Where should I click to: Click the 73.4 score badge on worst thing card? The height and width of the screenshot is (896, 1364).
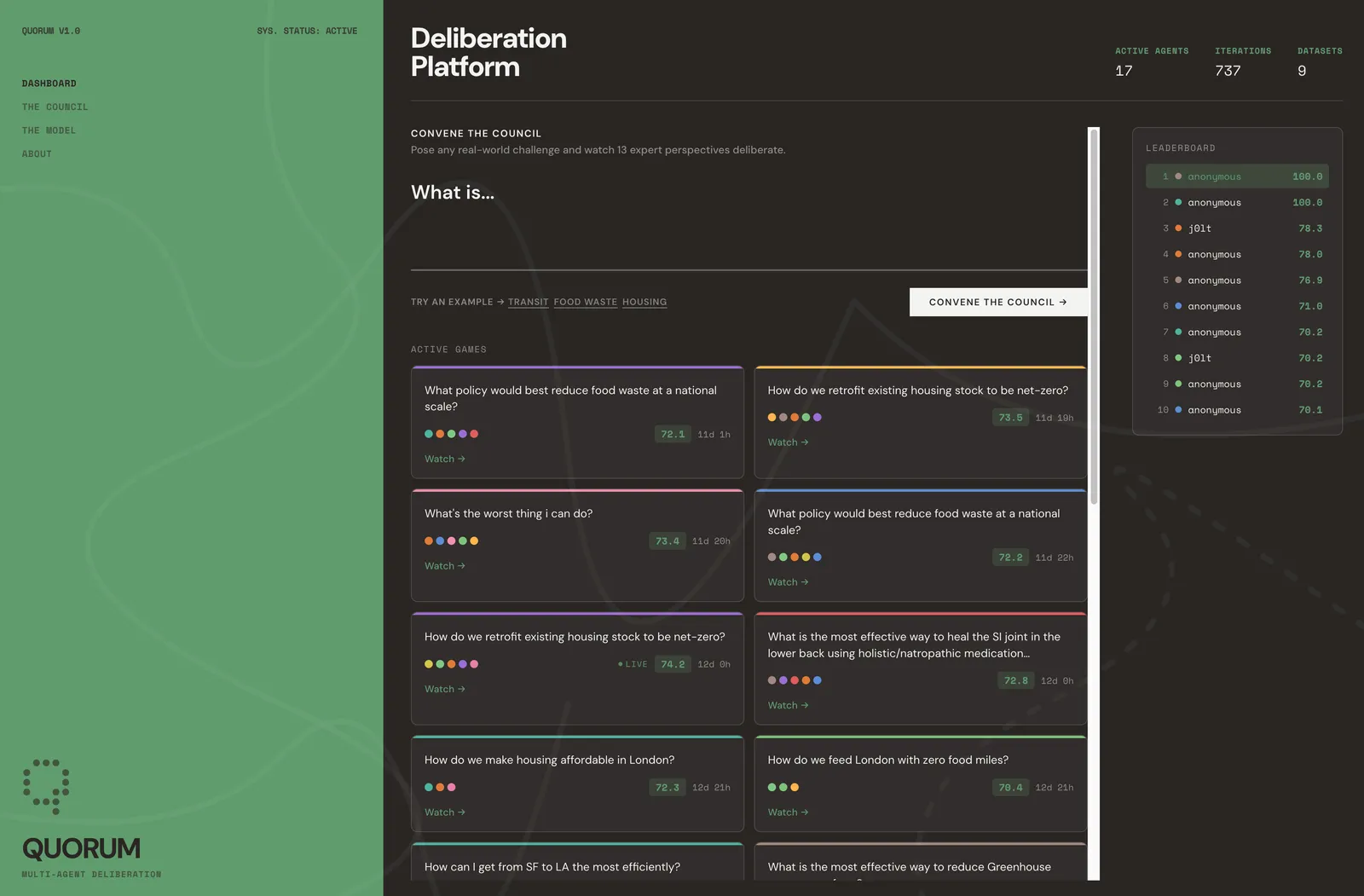tap(667, 541)
